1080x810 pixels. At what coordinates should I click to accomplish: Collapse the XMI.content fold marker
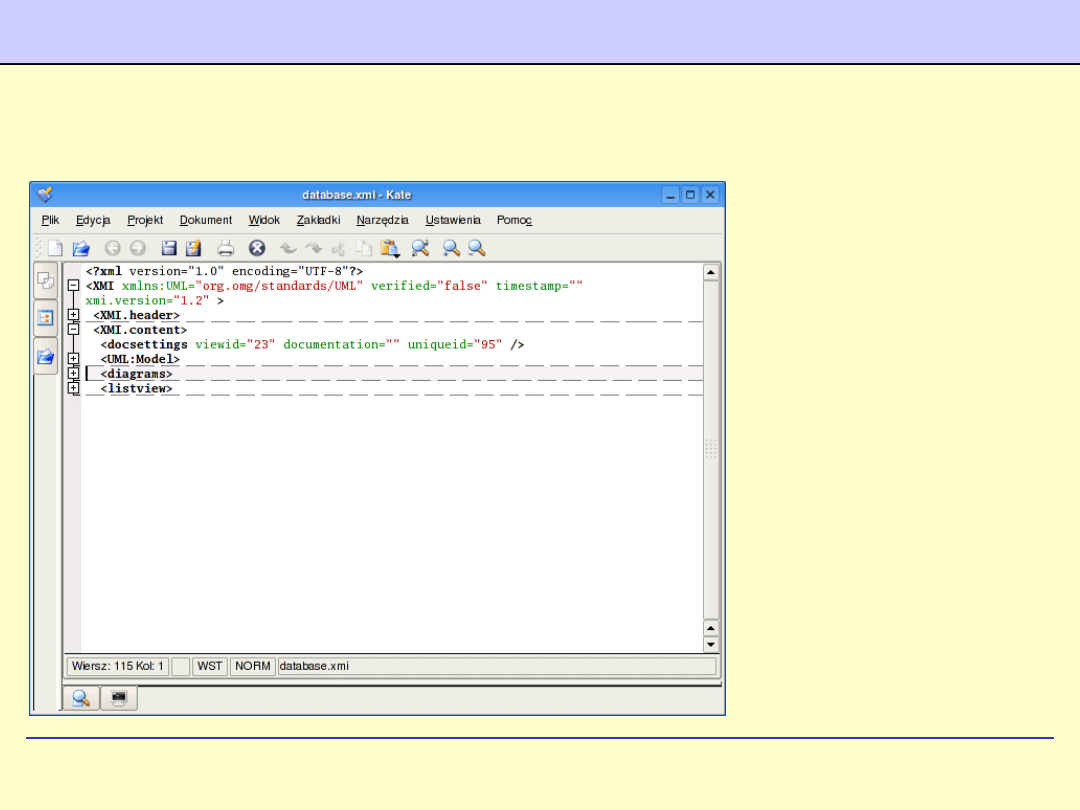pyautogui.click(x=73, y=329)
